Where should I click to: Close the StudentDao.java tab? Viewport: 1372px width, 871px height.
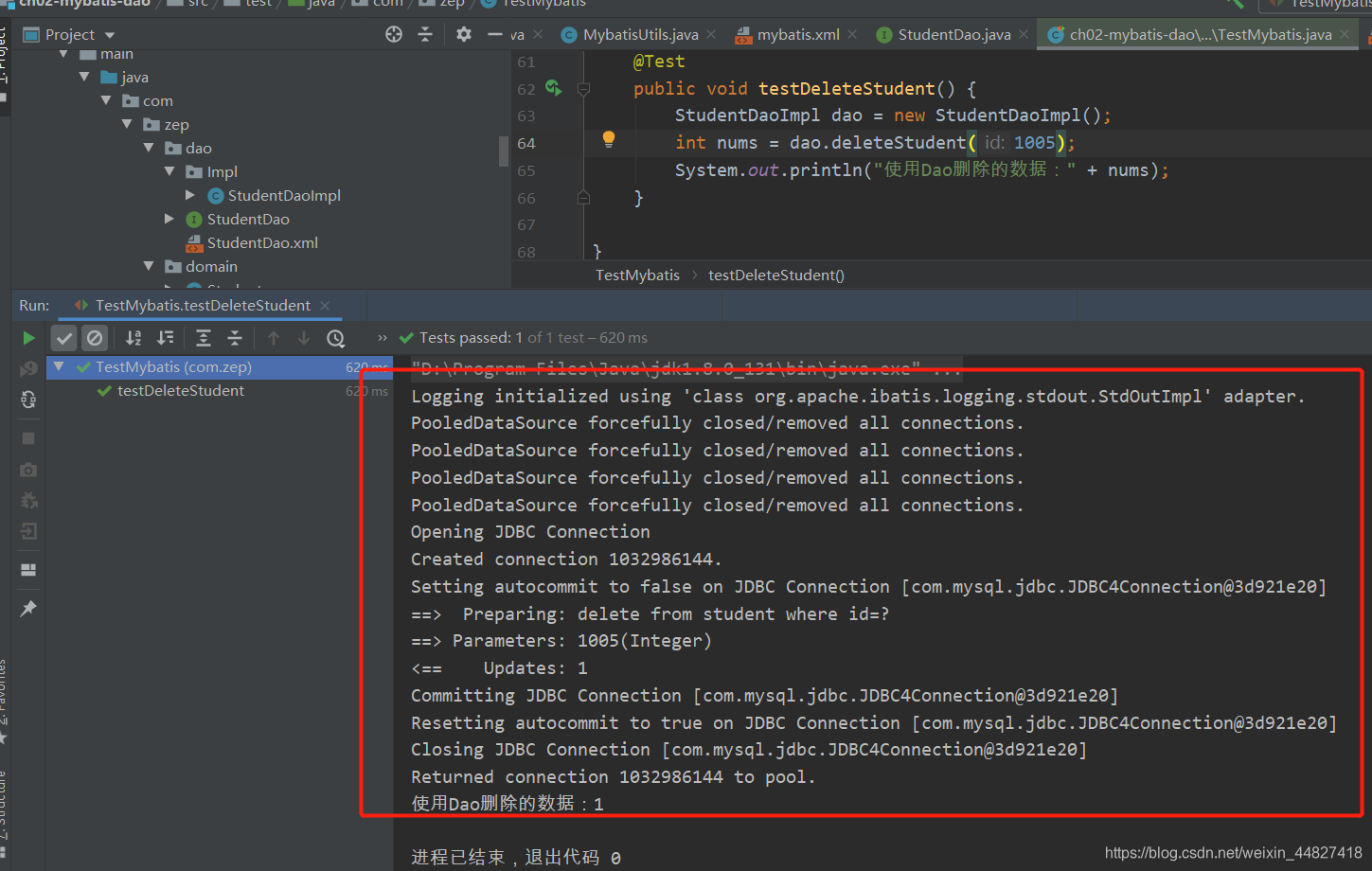(1024, 34)
